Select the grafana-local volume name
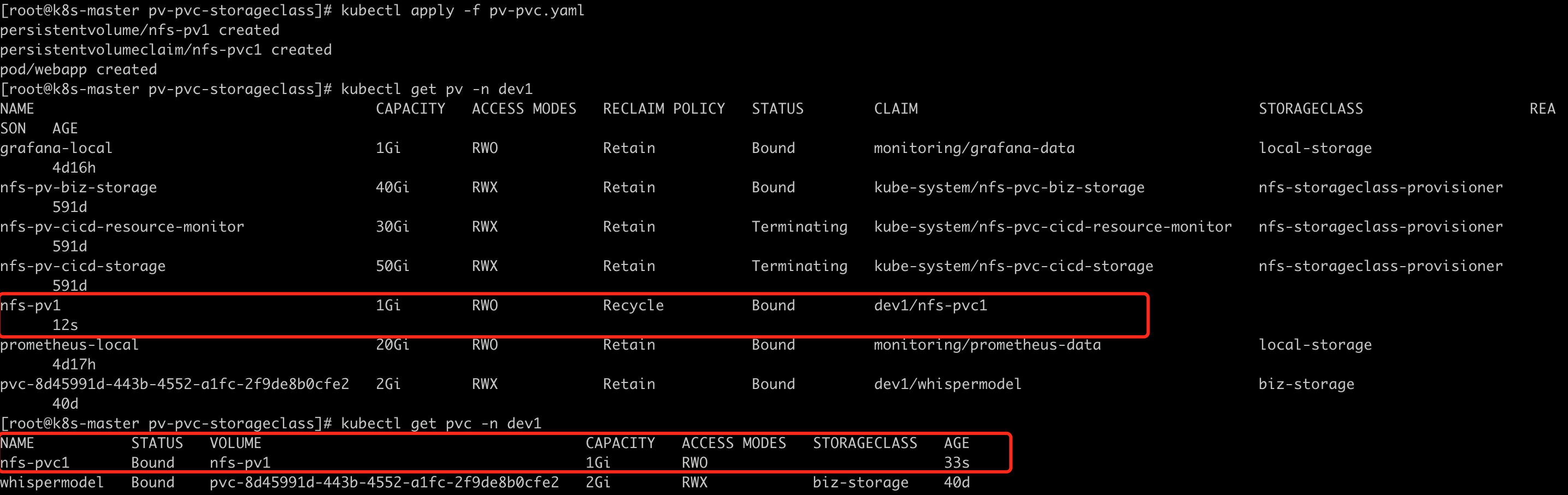Image resolution: width=1568 pixels, height=495 pixels. point(56,148)
